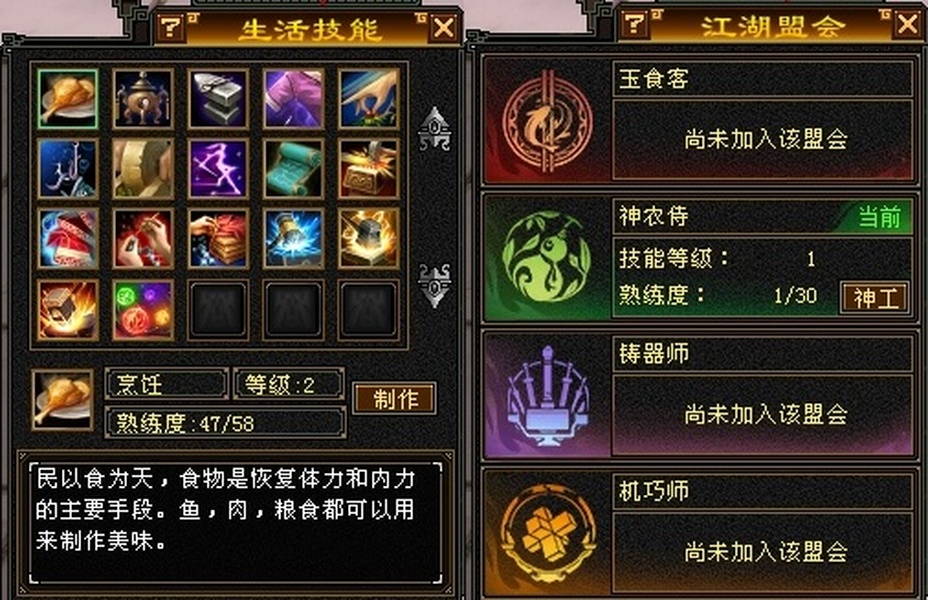Image resolution: width=928 pixels, height=600 pixels.
Task: Open help for the 生活技能 window
Action: [170, 27]
